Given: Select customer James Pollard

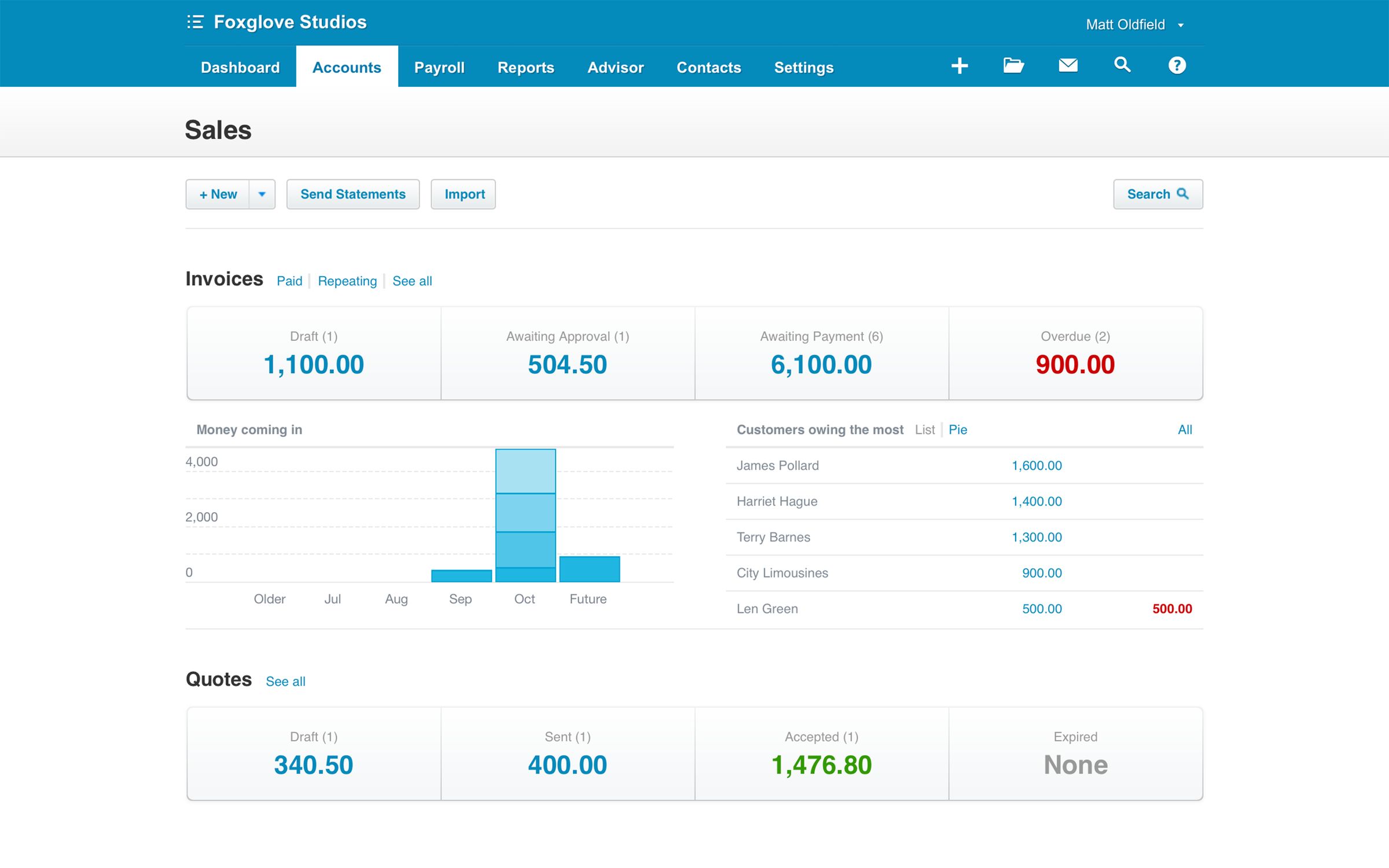Looking at the screenshot, I should (x=777, y=465).
